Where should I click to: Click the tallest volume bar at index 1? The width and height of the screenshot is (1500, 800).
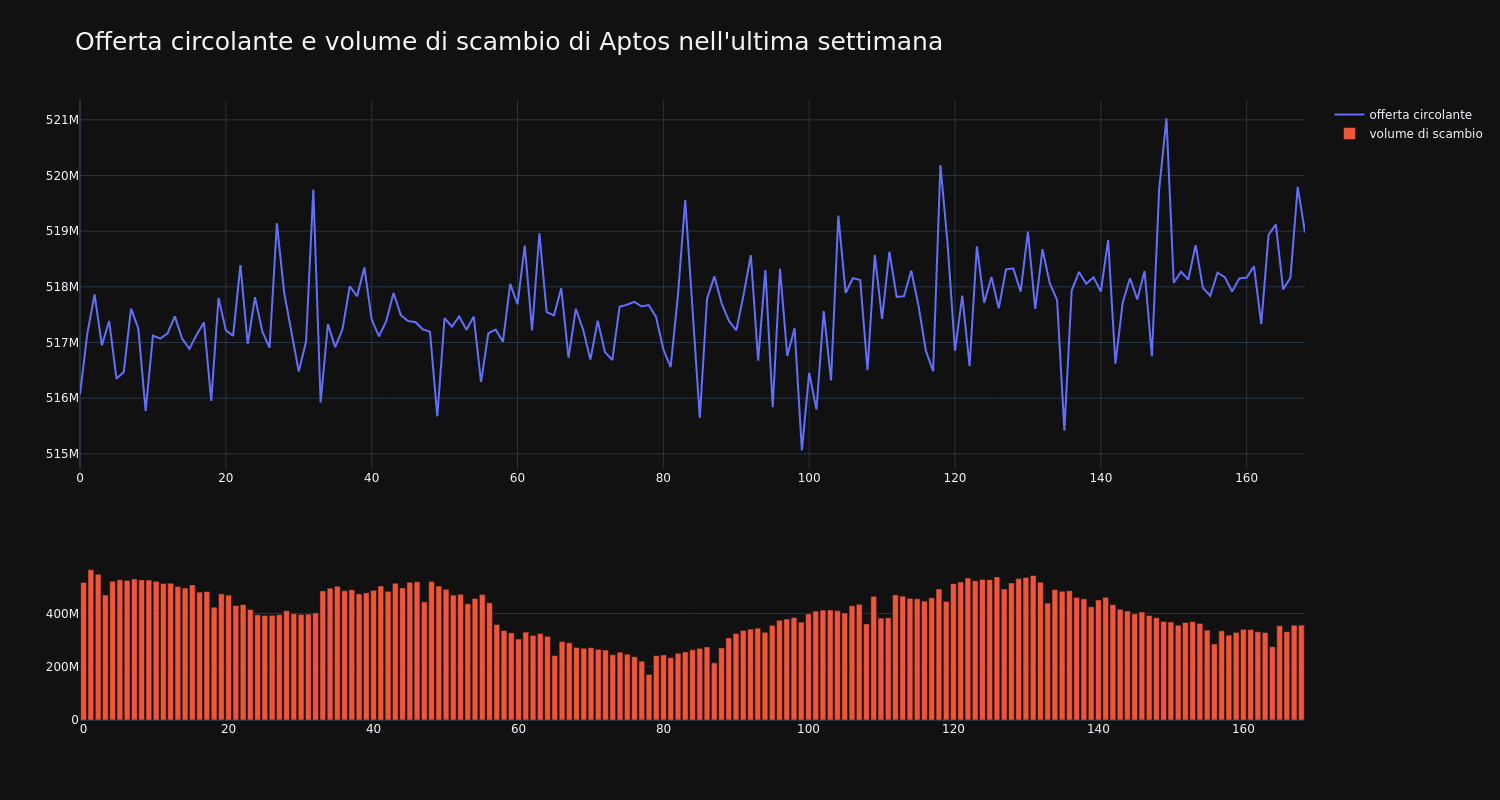tap(91, 645)
